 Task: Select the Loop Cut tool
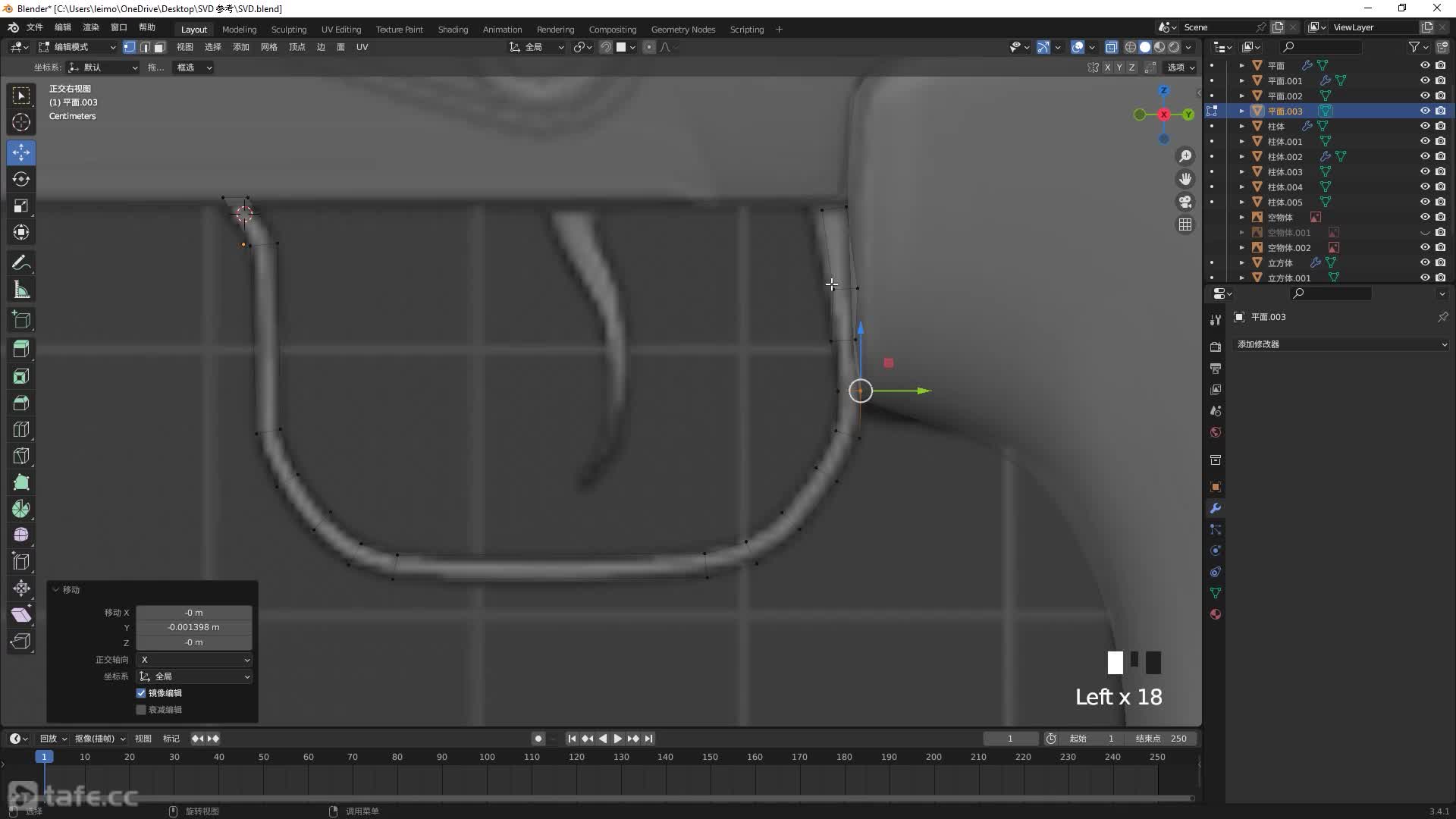21,429
